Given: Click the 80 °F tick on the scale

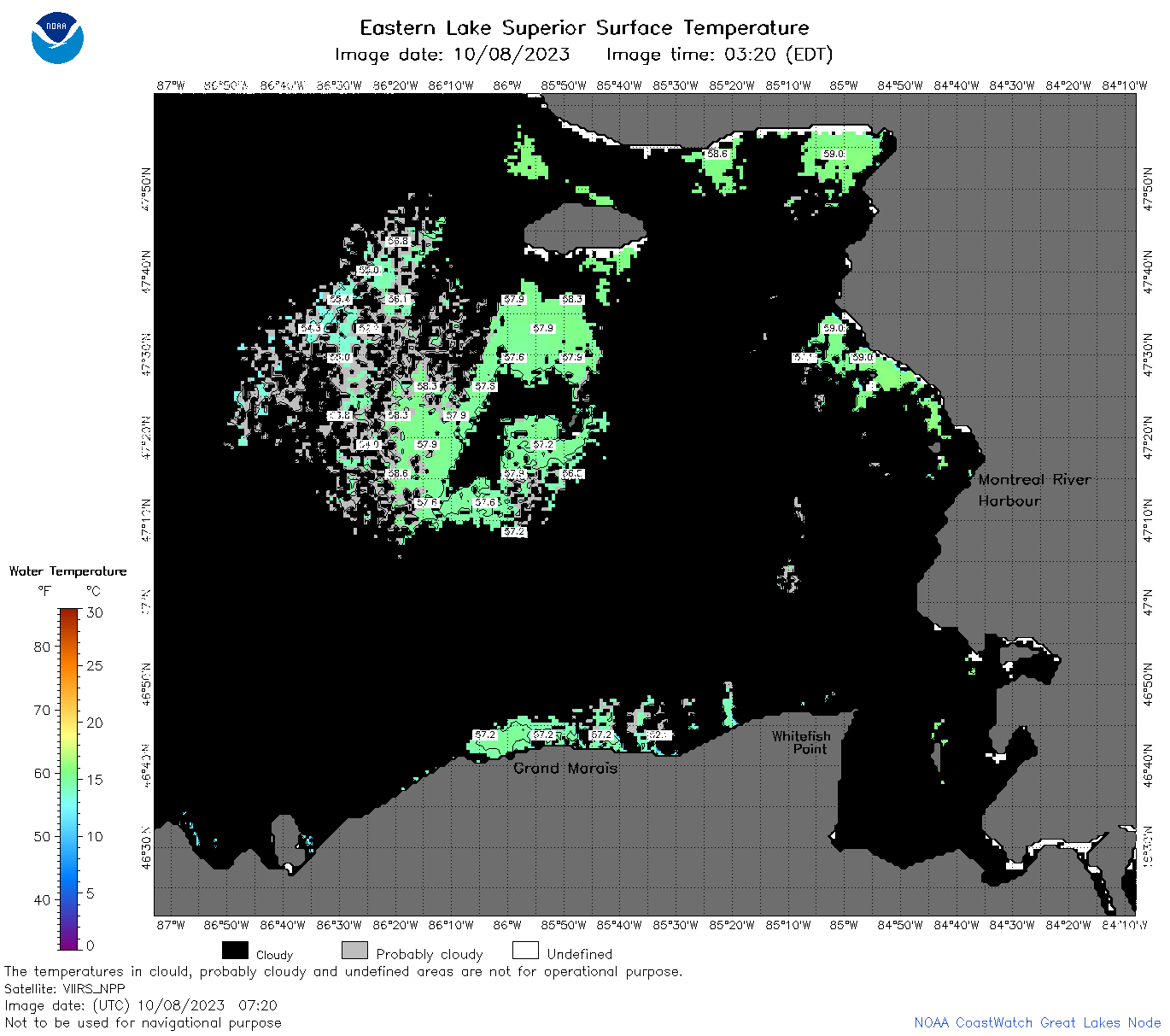Looking at the screenshot, I should 42,647.
